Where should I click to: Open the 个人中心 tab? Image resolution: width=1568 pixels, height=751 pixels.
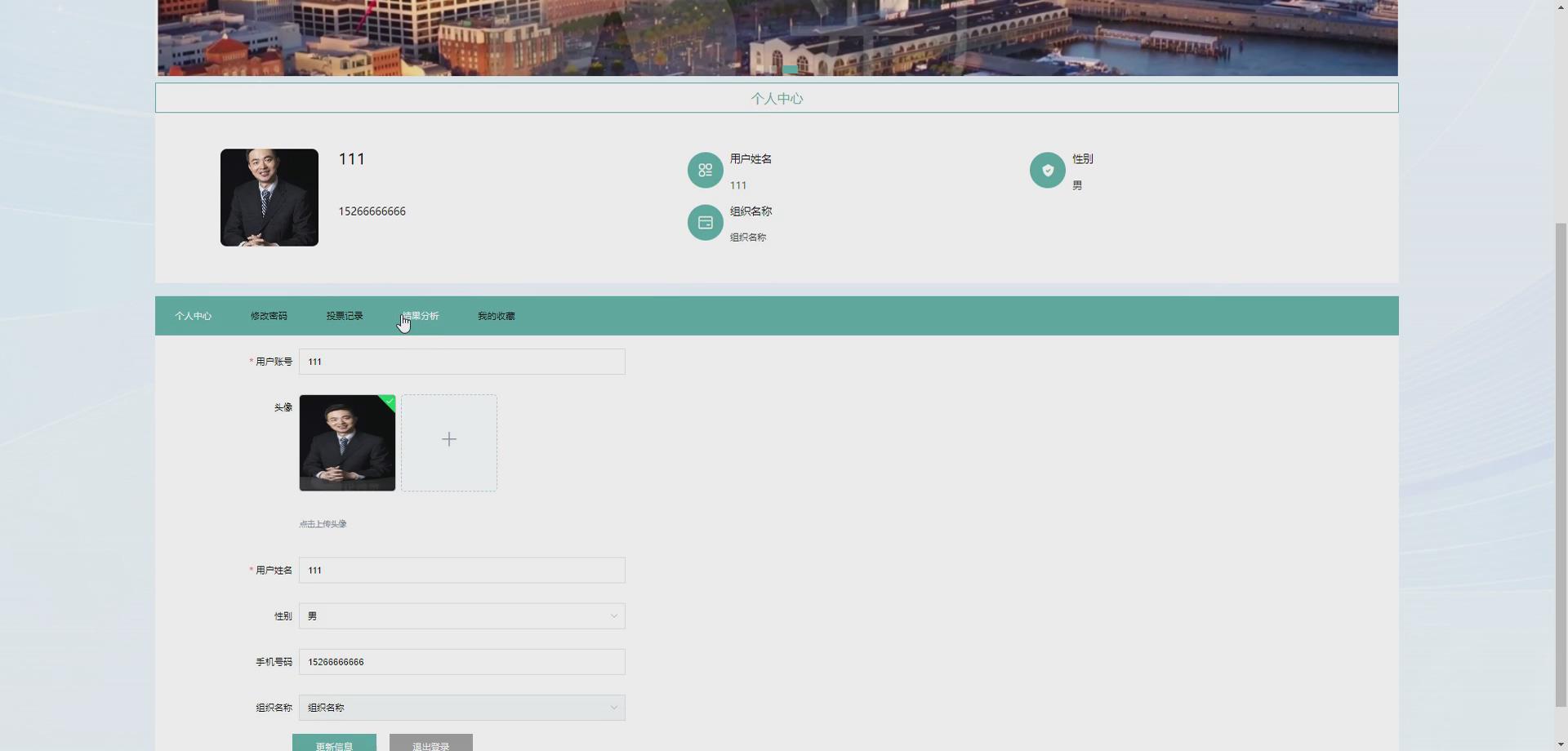(193, 316)
